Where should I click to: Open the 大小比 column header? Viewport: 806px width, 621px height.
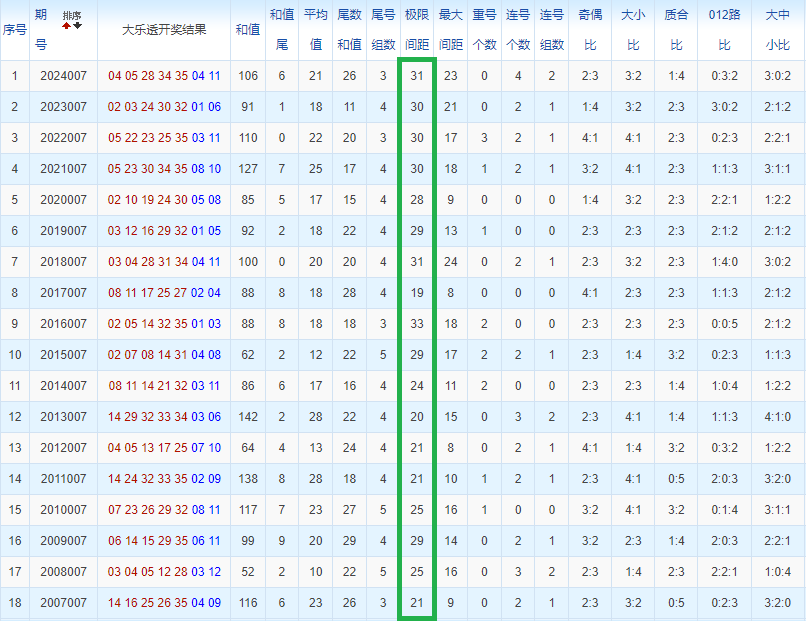(633, 30)
